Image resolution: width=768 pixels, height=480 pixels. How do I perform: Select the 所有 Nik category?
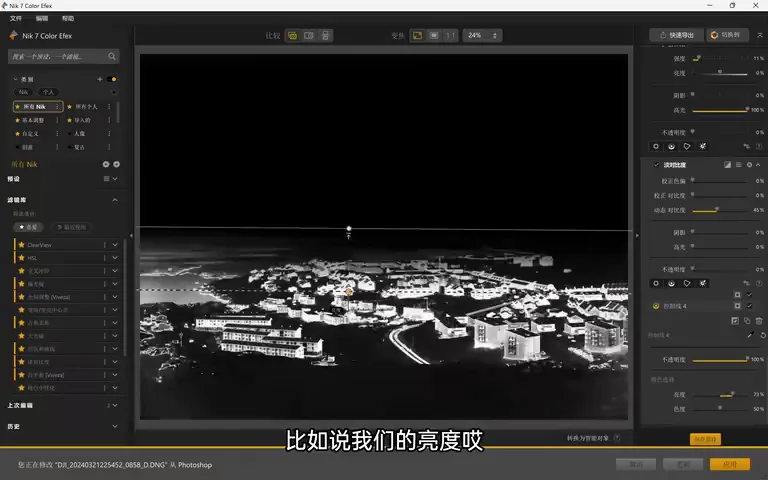tap(38, 106)
